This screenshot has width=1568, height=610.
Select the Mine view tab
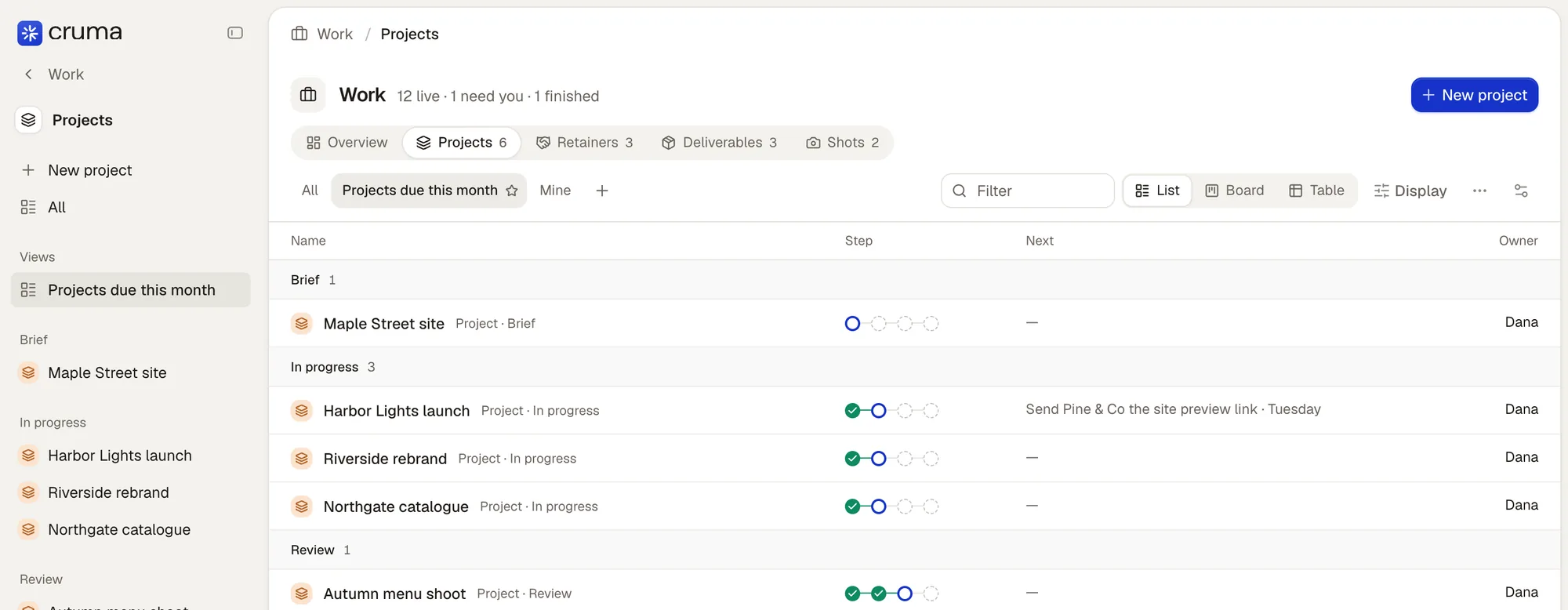(555, 191)
